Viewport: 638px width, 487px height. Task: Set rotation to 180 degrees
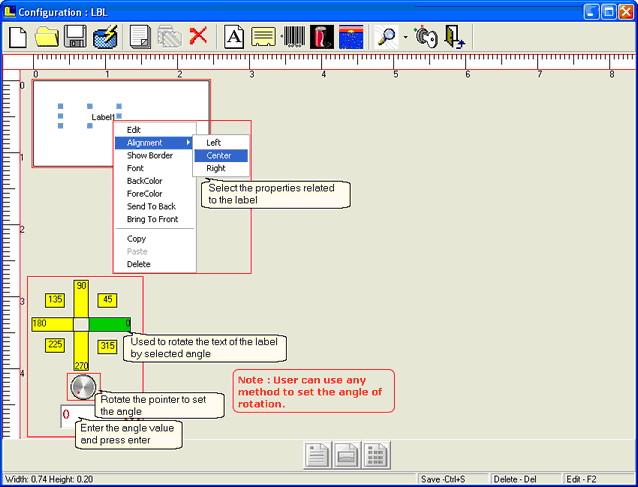pyautogui.click(x=52, y=324)
